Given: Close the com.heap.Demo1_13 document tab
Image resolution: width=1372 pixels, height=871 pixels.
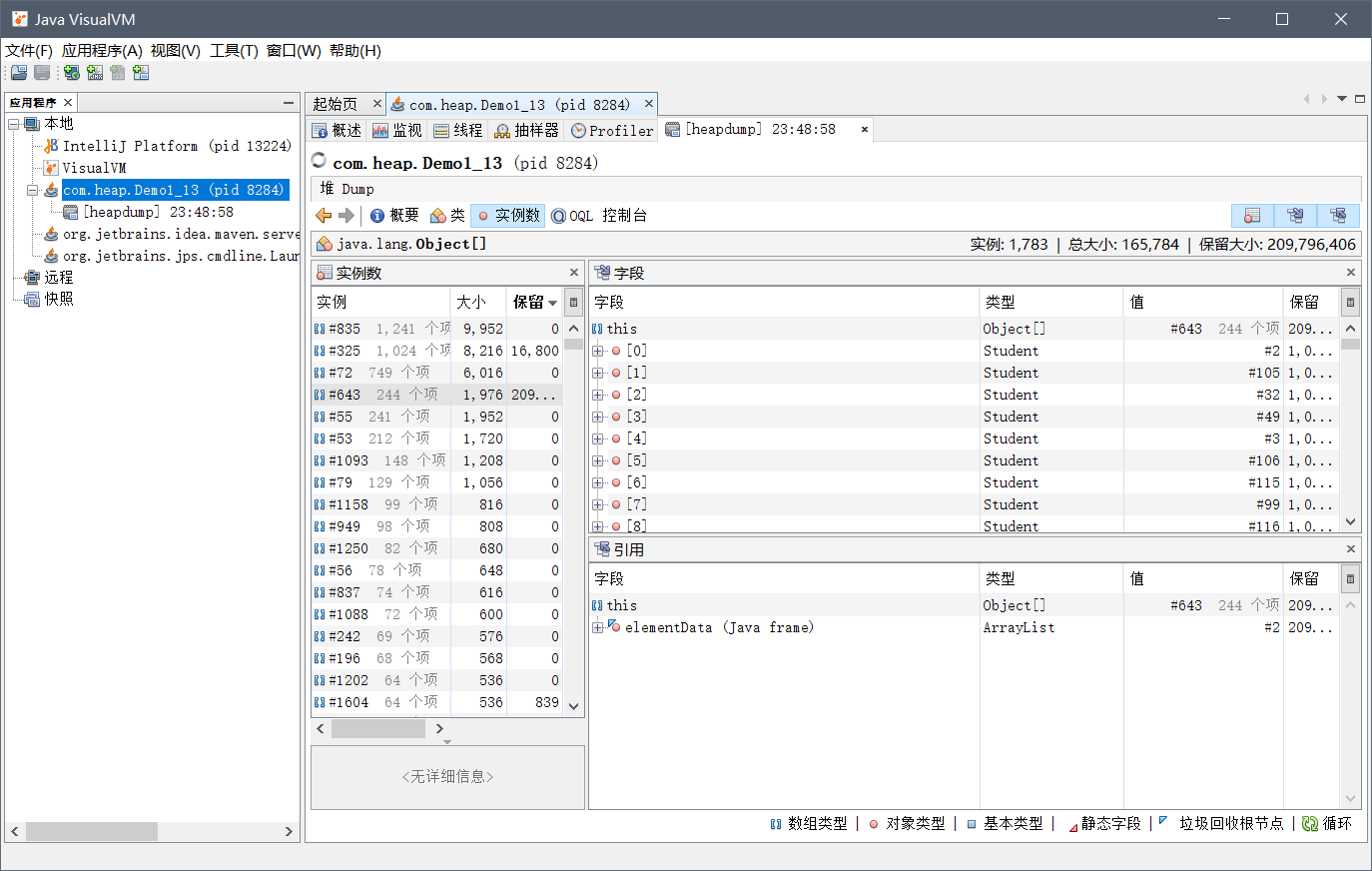Looking at the screenshot, I should [x=649, y=103].
